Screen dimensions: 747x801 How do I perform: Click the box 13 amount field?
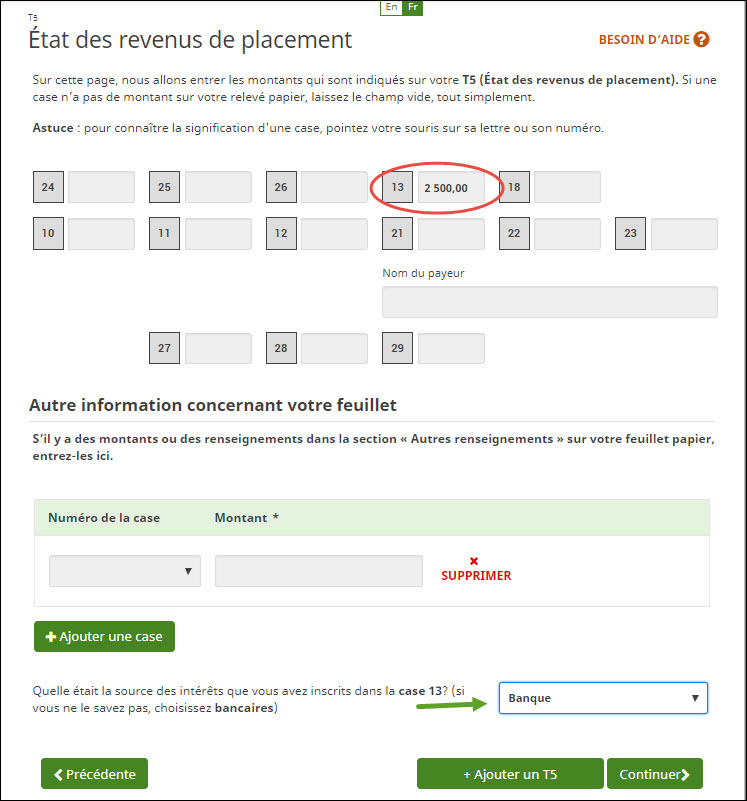[451, 188]
